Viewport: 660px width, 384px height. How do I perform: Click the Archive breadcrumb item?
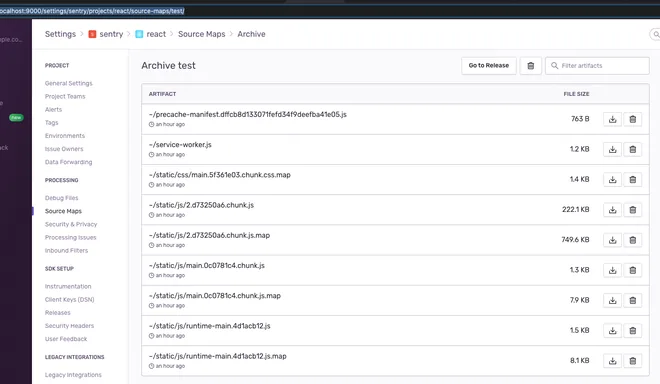251,34
